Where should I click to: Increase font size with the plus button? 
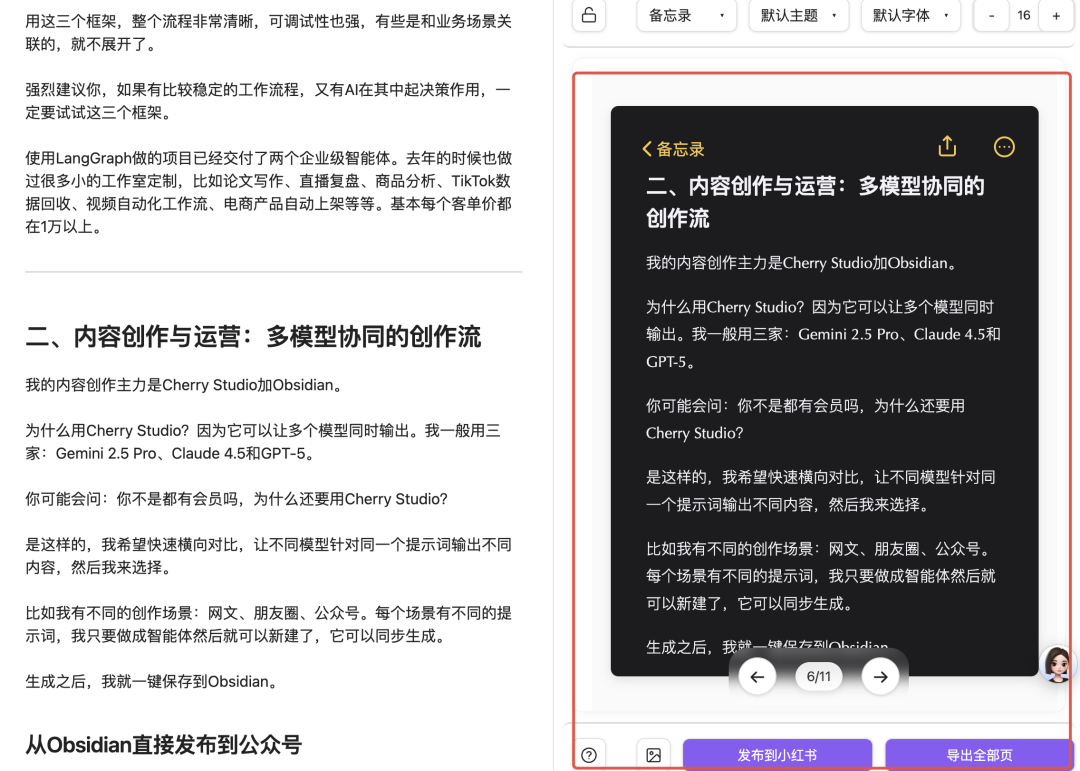pyautogui.click(x=1055, y=15)
